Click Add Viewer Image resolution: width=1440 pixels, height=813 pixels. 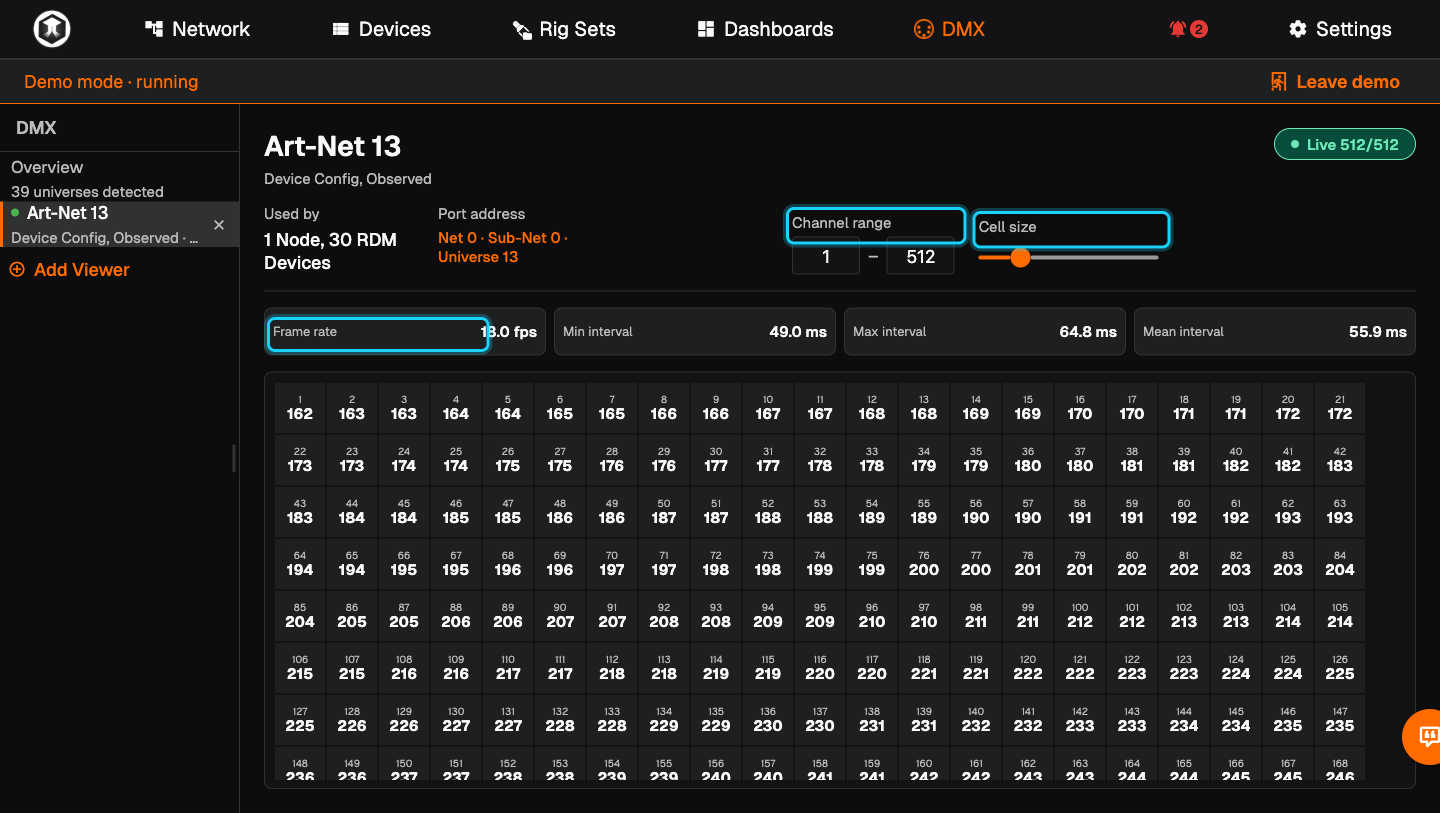click(69, 270)
